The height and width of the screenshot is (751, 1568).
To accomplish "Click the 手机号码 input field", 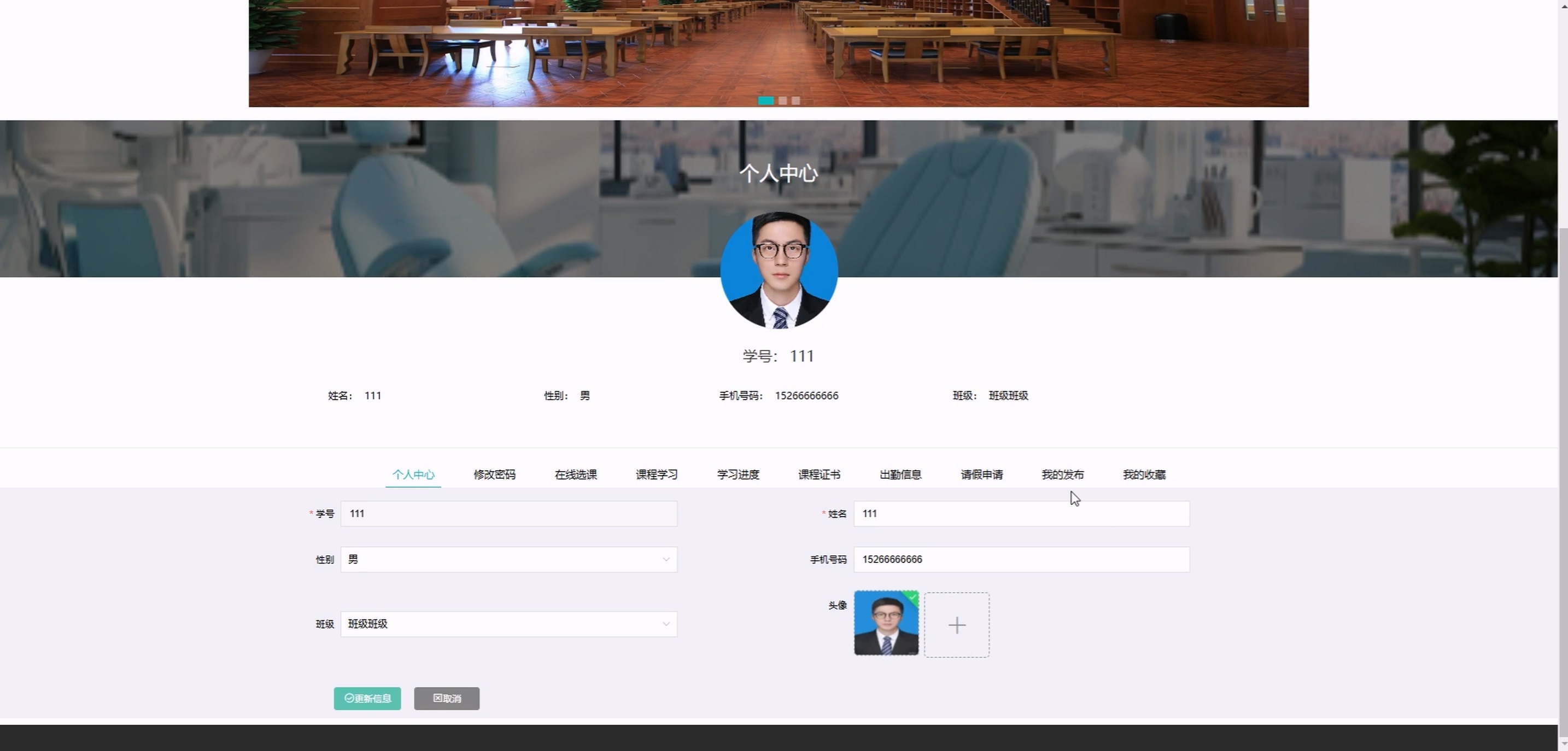I will [1021, 560].
